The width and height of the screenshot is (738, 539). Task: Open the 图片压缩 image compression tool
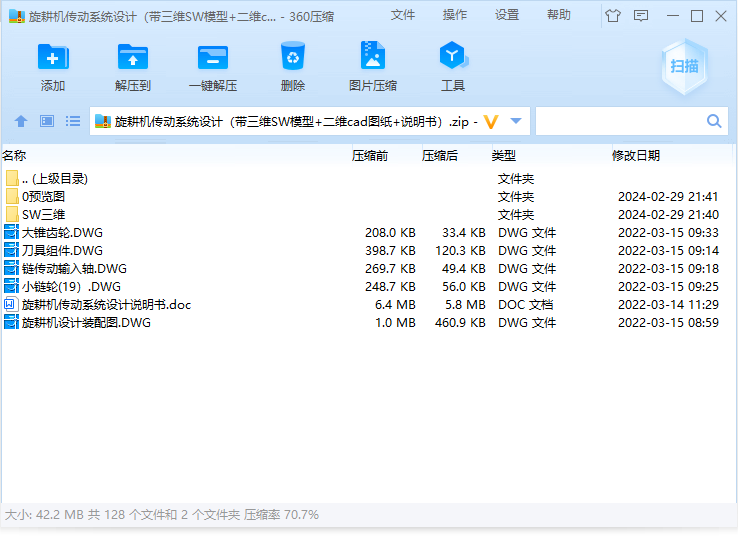click(x=373, y=56)
